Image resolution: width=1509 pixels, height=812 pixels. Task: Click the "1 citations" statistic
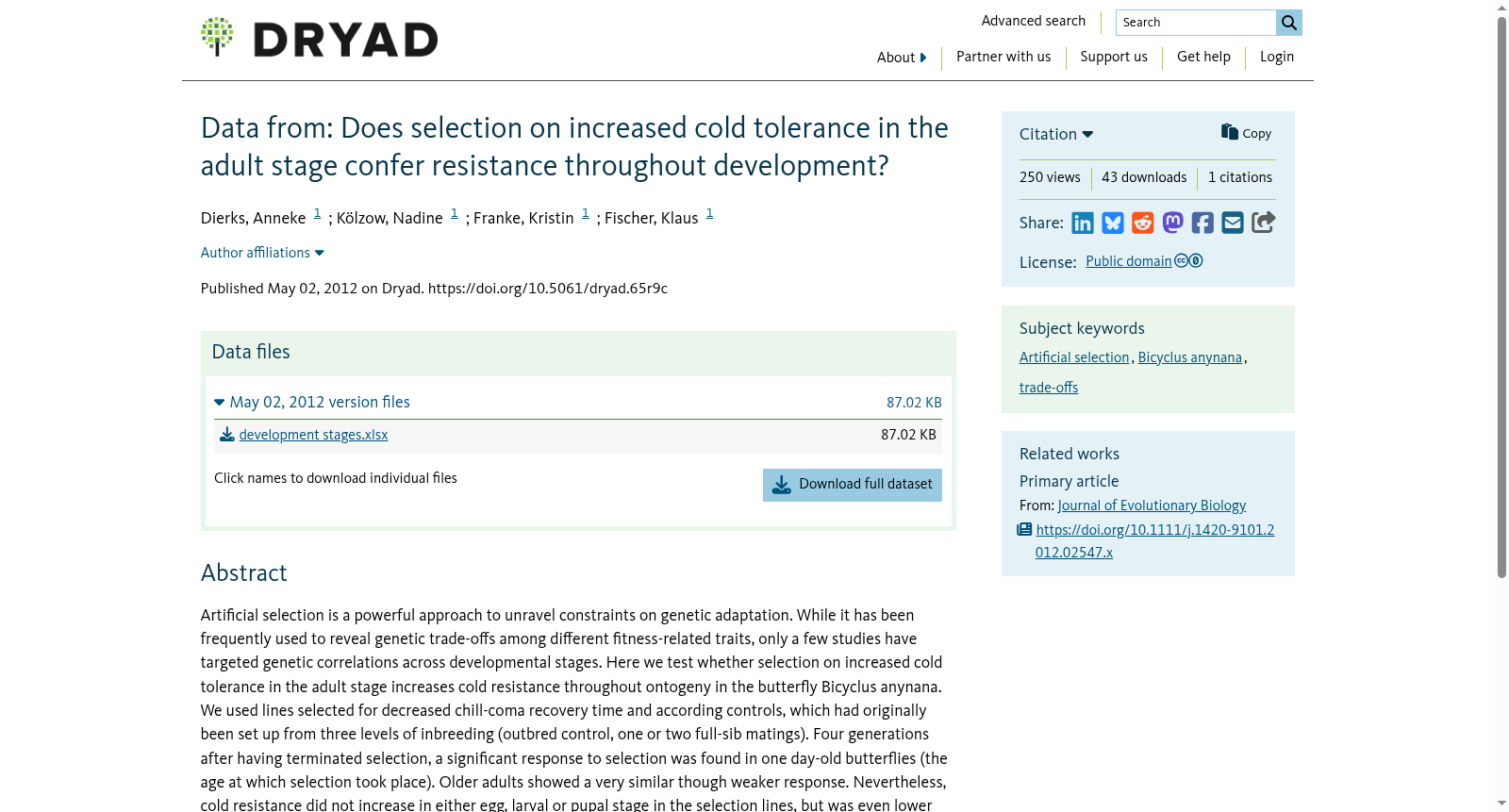1240,177
